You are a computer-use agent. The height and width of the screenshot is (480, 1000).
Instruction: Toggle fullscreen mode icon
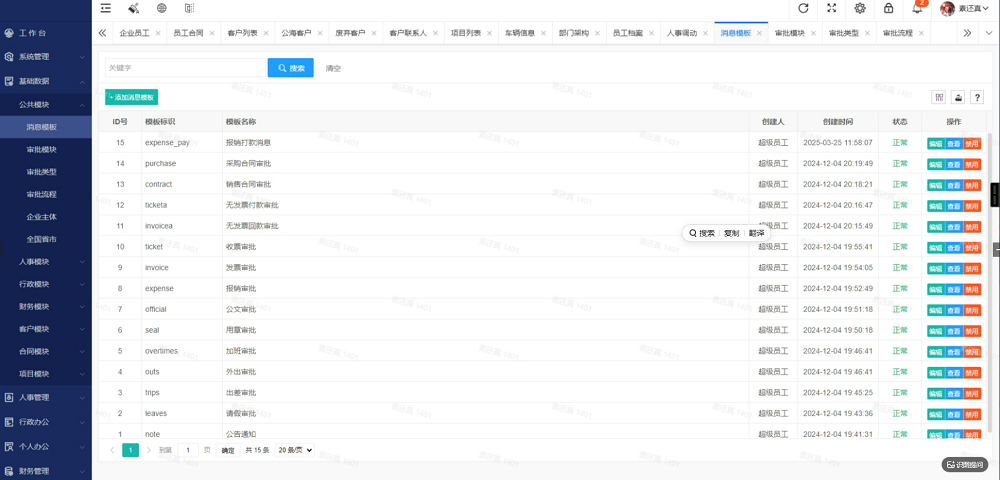click(x=832, y=8)
